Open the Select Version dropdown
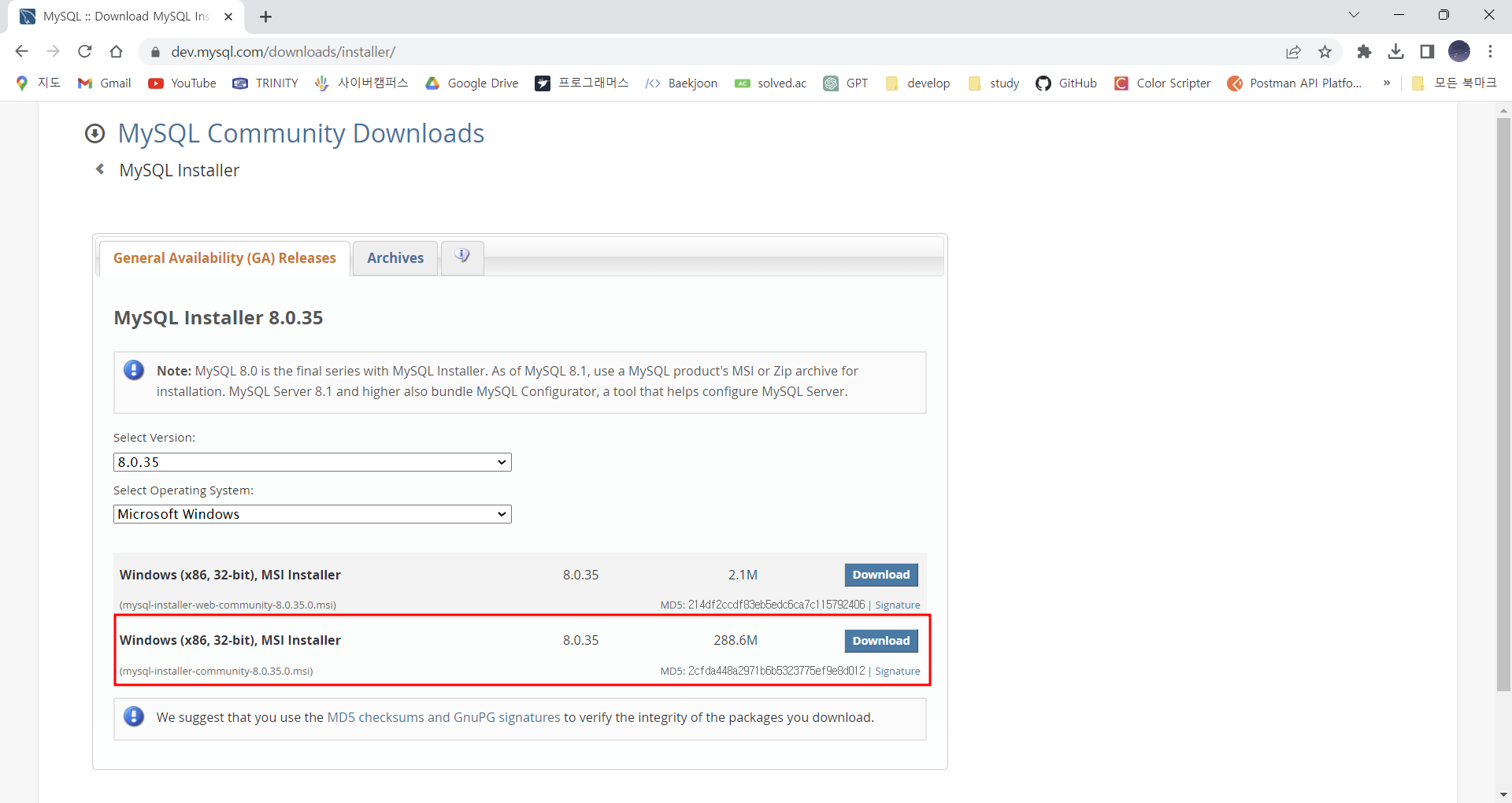 coord(313,462)
